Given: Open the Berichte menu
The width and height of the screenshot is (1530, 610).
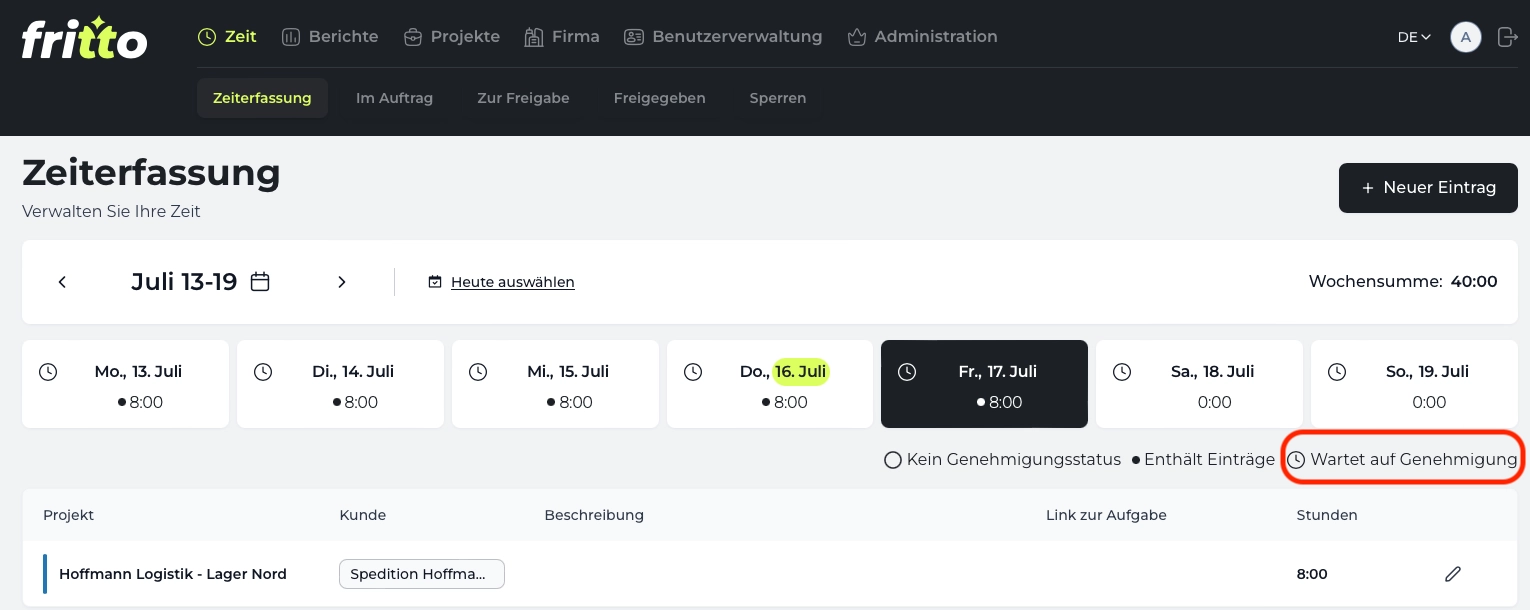Looking at the screenshot, I should [x=330, y=37].
